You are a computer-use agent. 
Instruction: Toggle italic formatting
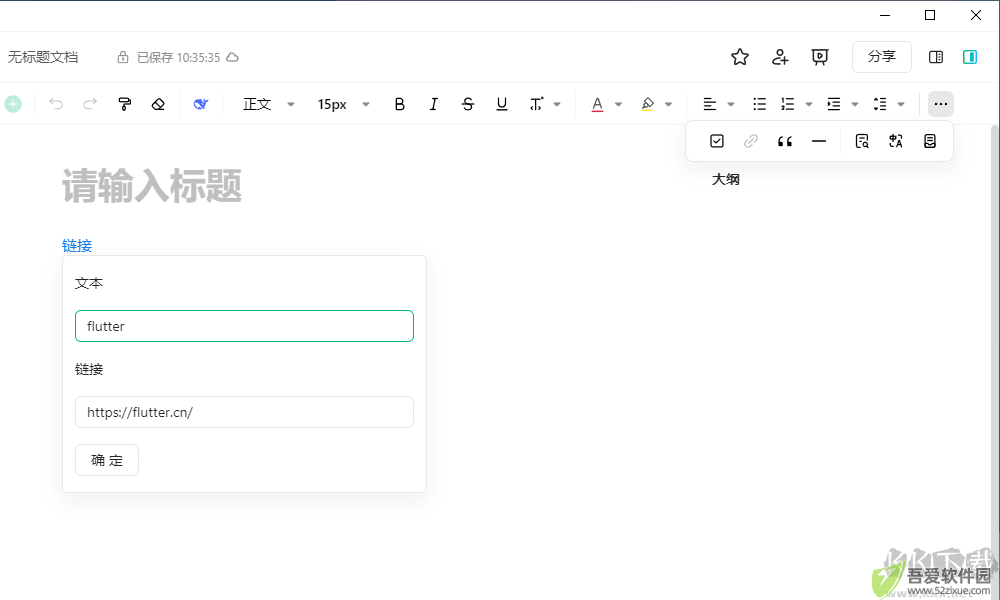(x=434, y=104)
